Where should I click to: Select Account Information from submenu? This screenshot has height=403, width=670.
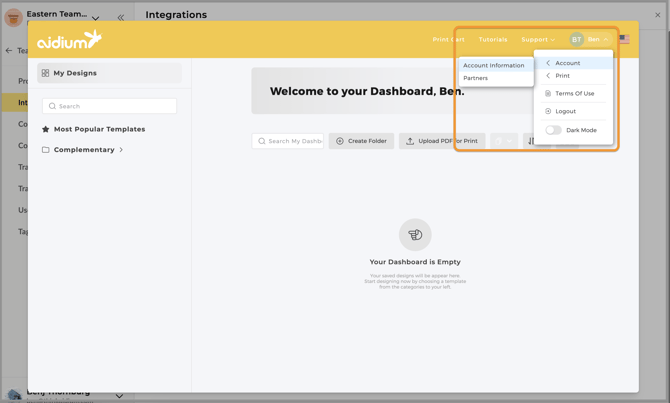click(x=494, y=65)
